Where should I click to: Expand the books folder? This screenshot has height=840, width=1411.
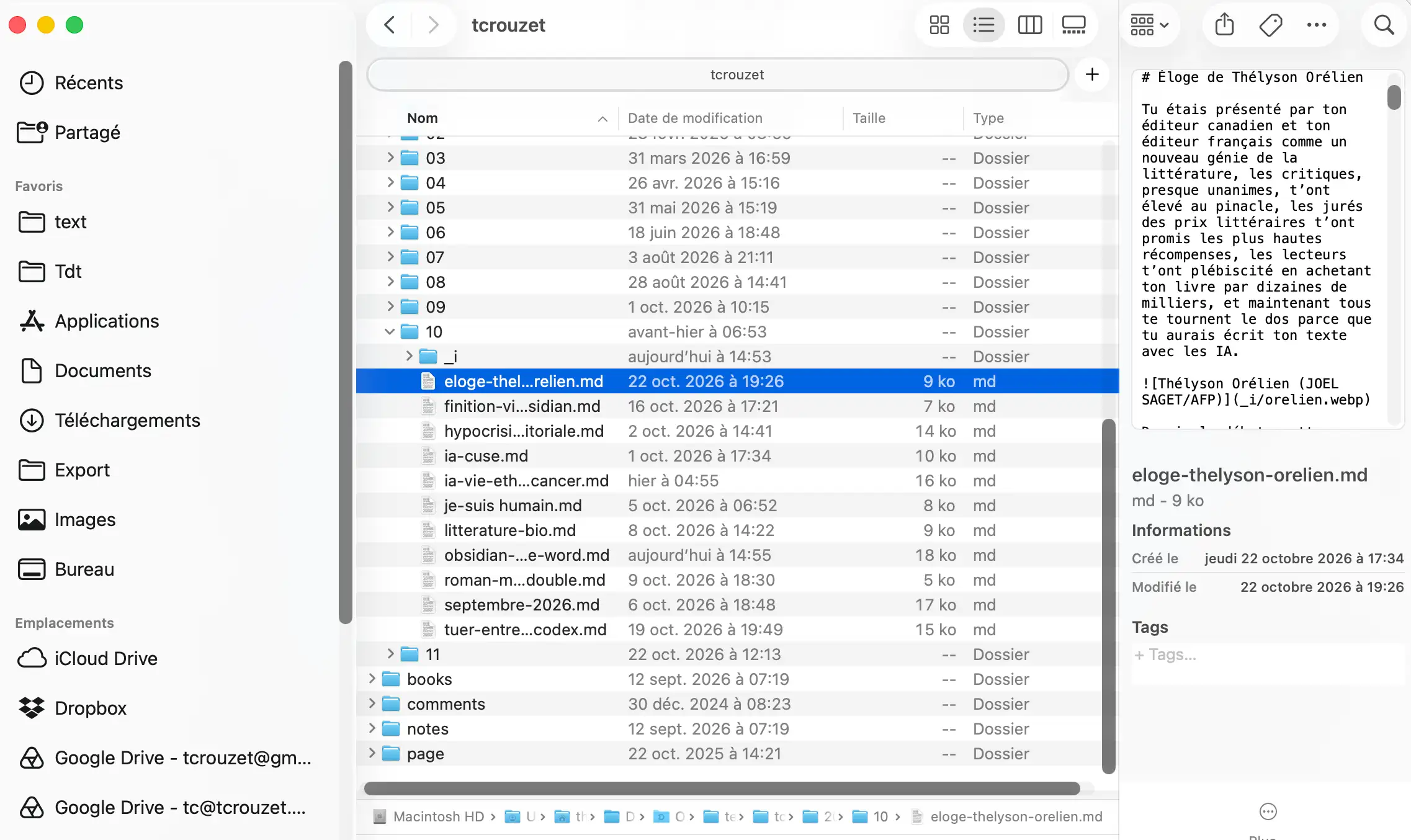coord(372,679)
